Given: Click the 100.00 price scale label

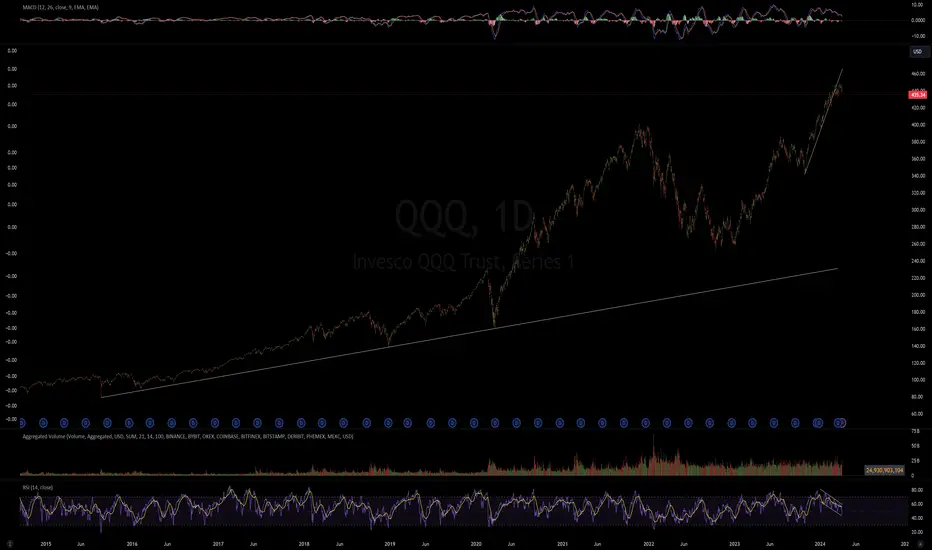Looking at the screenshot, I should [918, 379].
